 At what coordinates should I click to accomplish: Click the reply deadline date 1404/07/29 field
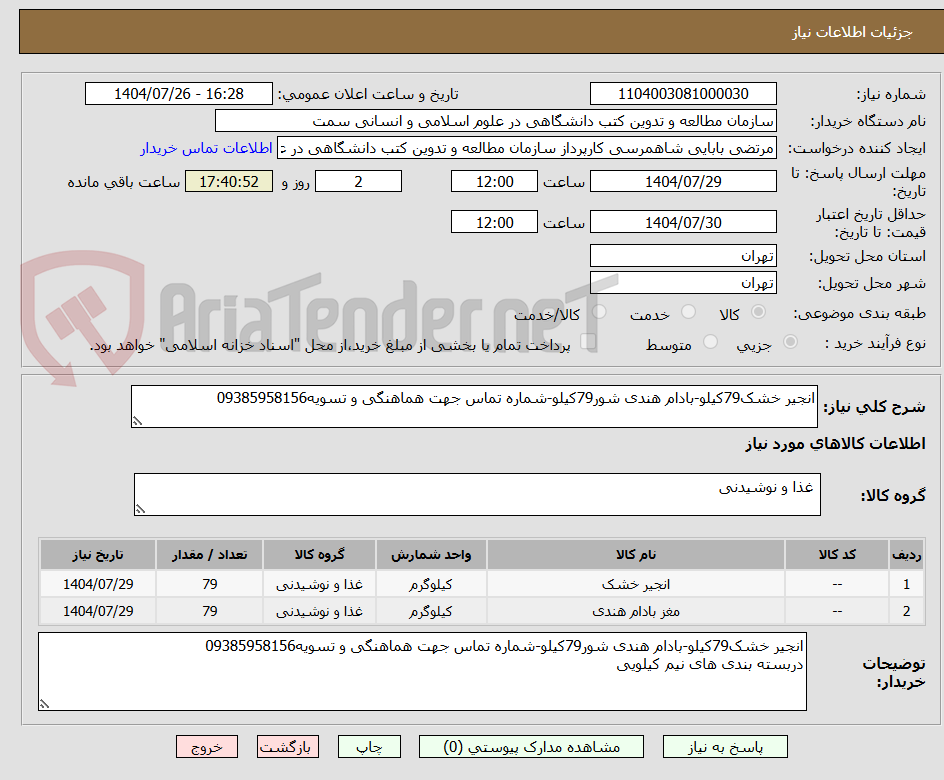click(x=683, y=181)
